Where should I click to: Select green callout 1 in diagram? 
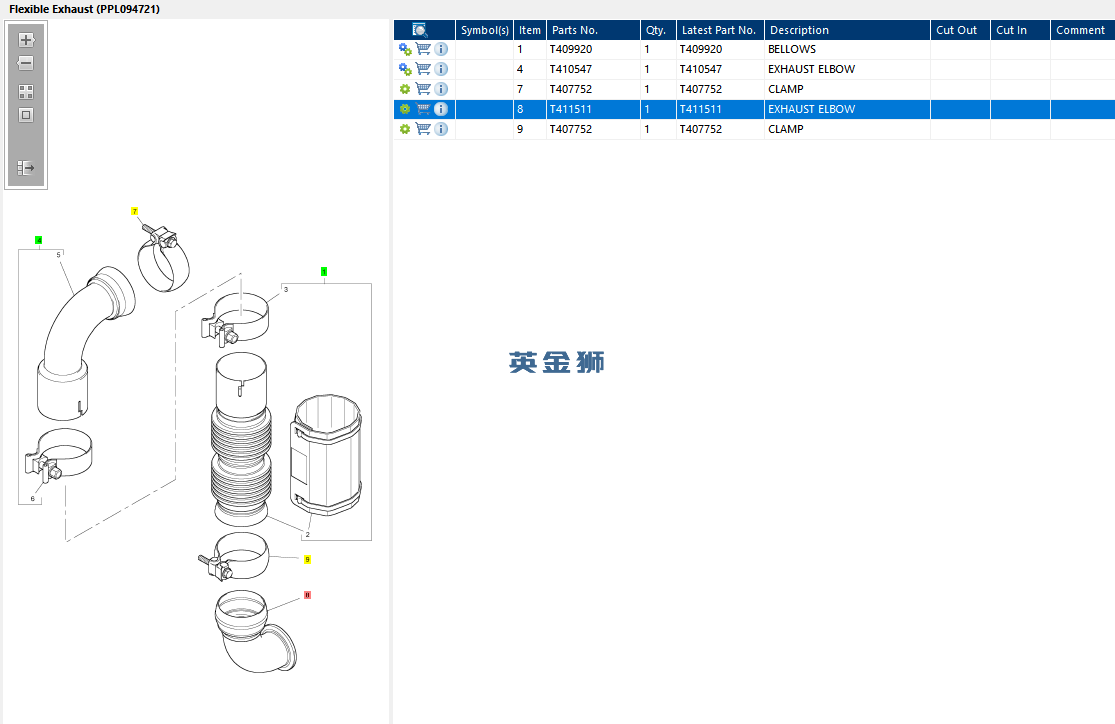(x=324, y=272)
